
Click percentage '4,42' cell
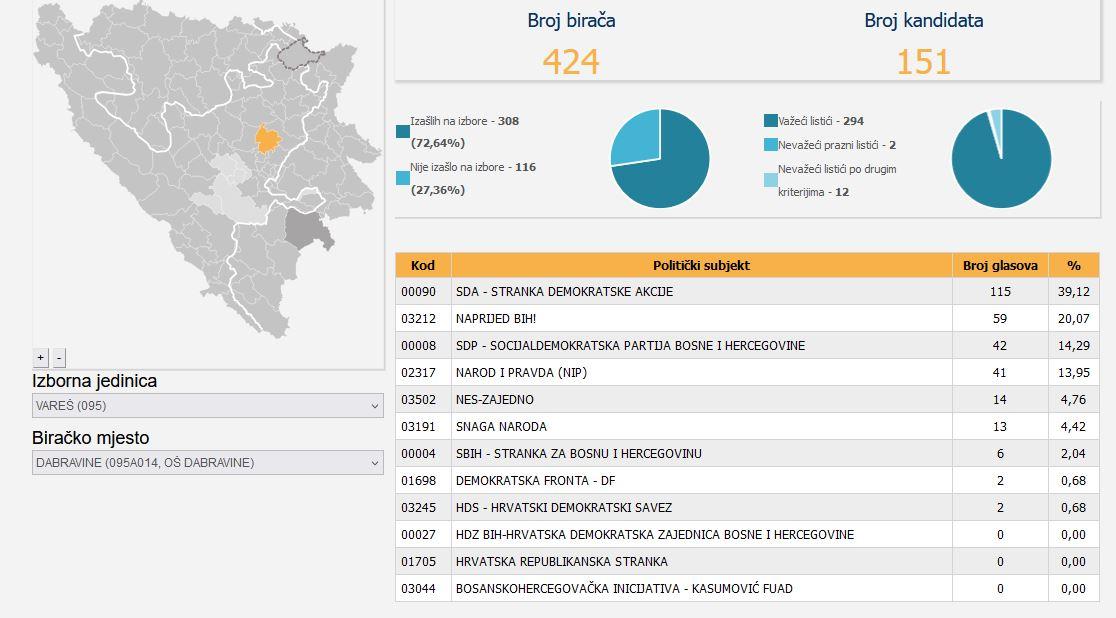[x=1073, y=427]
